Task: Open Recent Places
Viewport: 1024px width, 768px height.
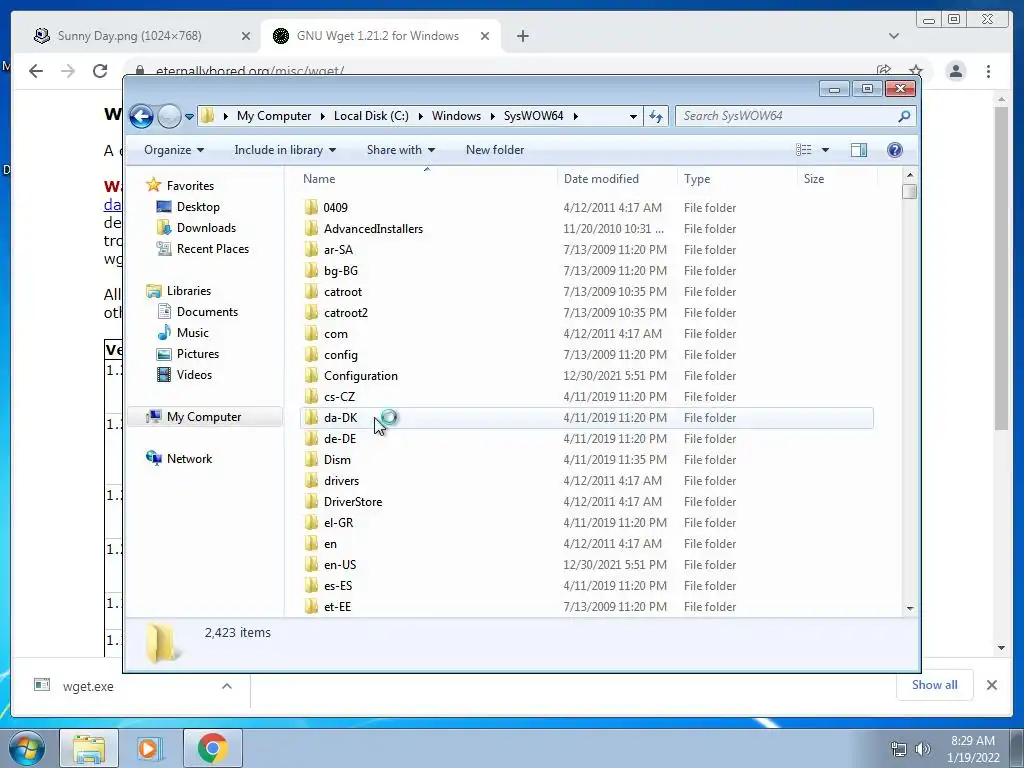Action: pos(212,249)
